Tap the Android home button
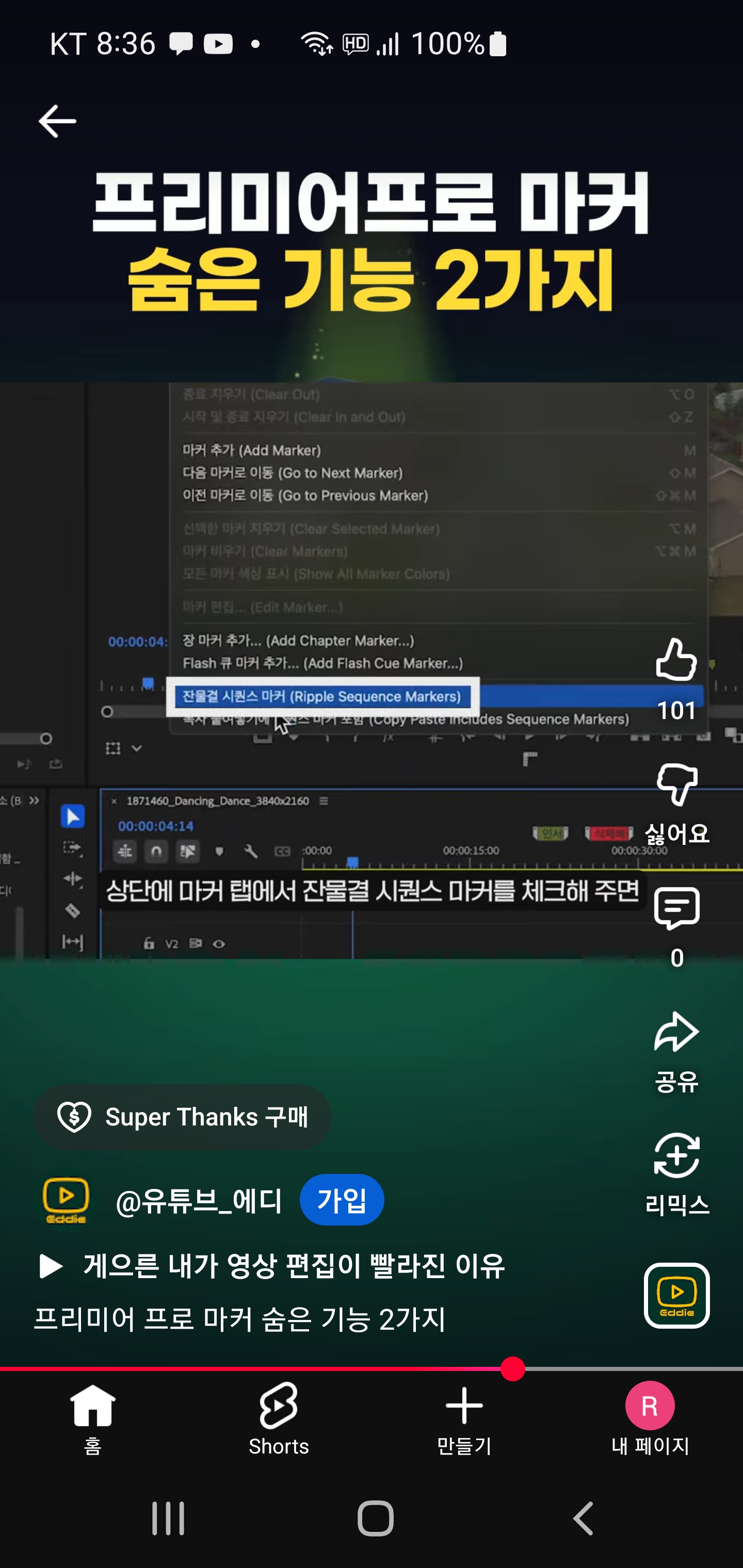This screenshot has height=1568, width=743. [x=375, y=1518]
